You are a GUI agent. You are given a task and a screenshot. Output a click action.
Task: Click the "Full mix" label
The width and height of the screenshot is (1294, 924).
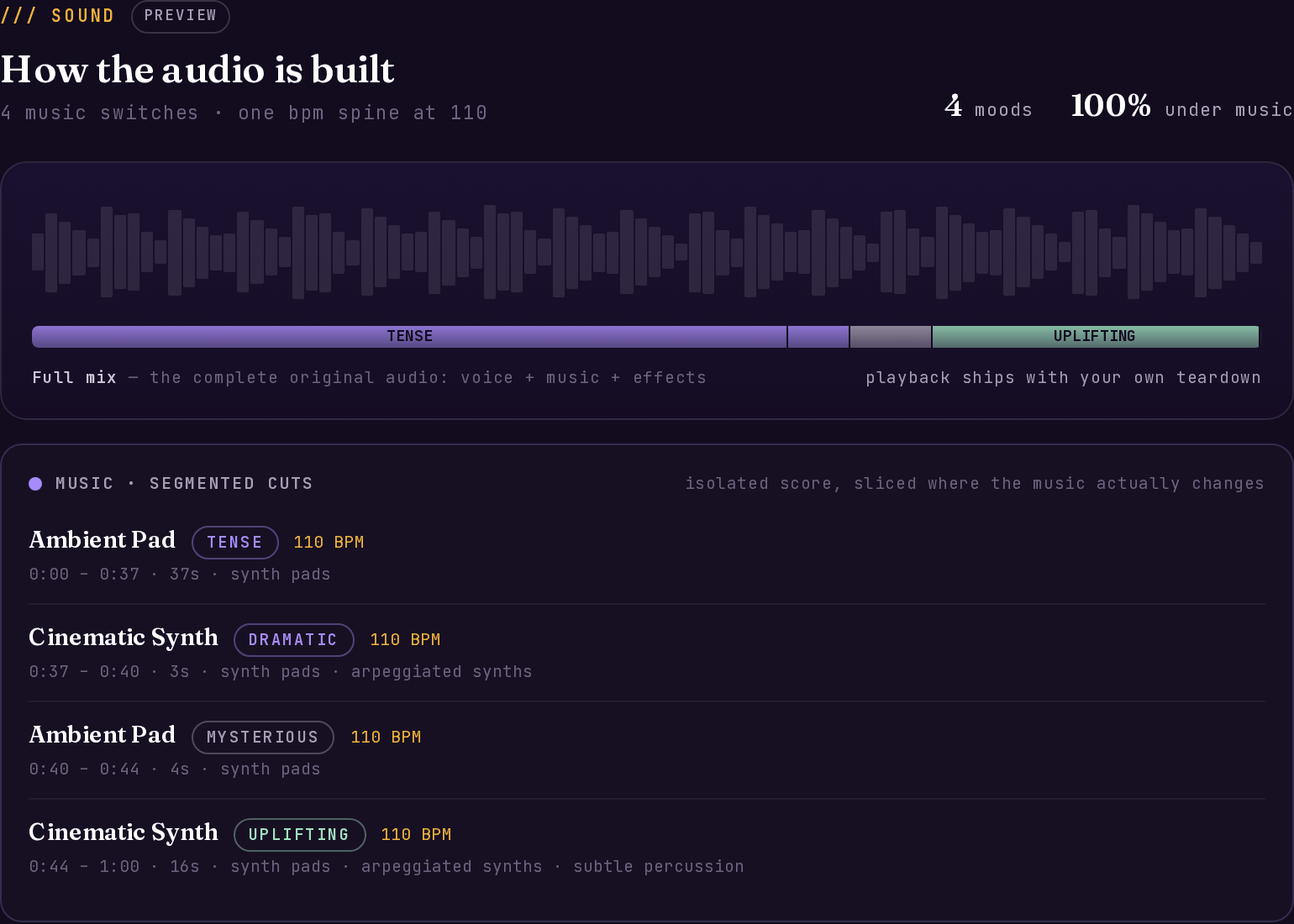(x=75, y=378)
